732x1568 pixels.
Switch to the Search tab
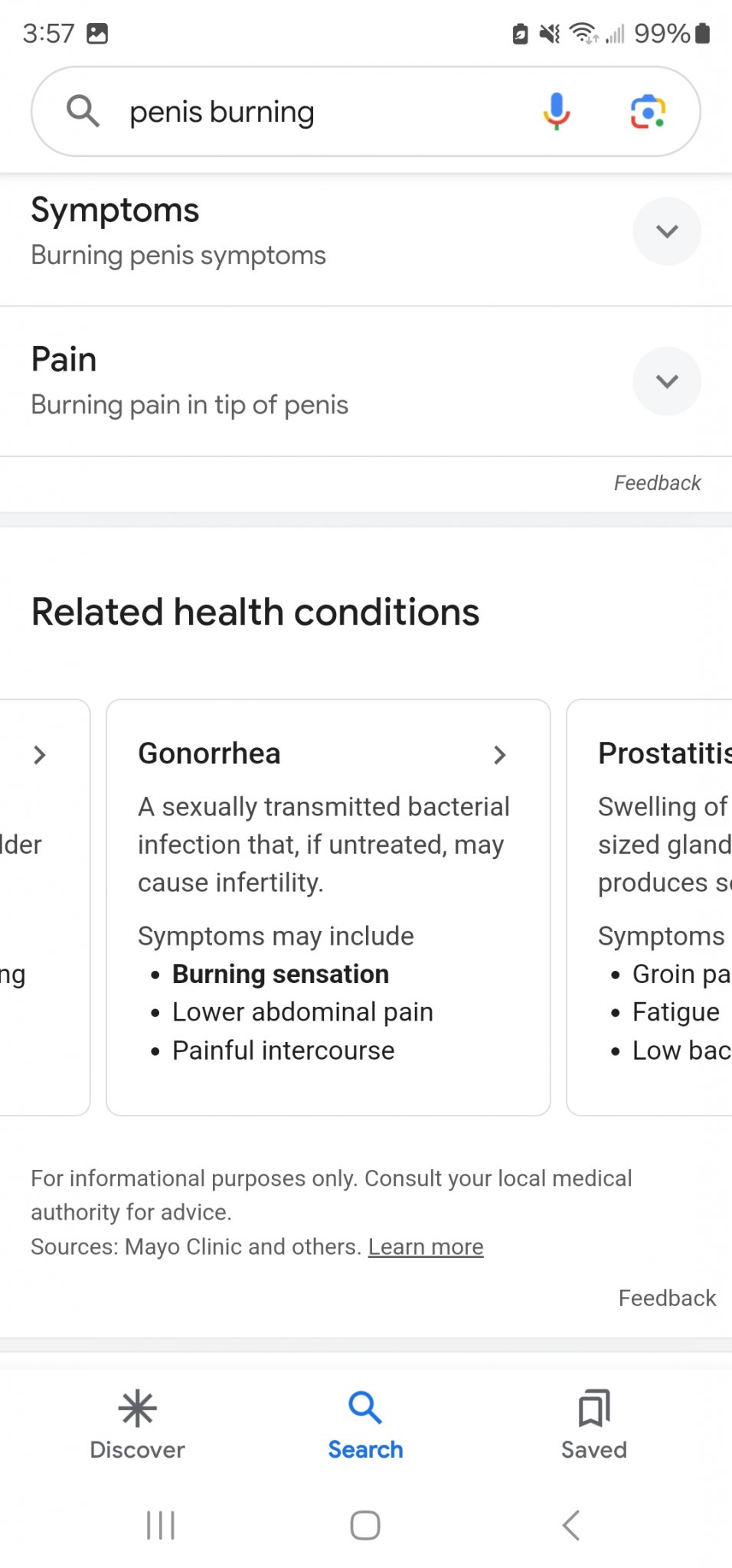point(365,1426)
